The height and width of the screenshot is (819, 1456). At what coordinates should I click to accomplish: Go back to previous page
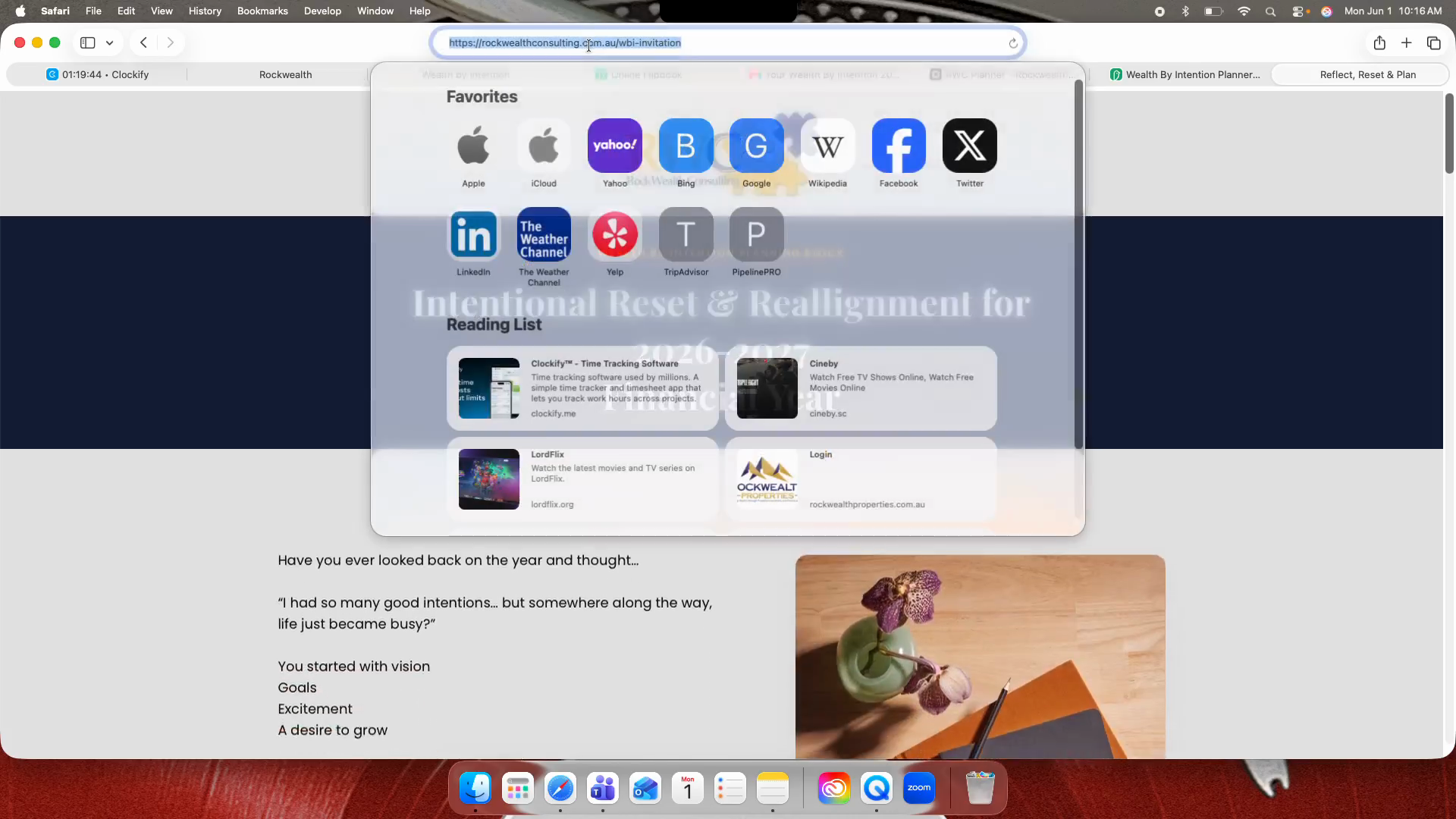(x=143, y=43)
